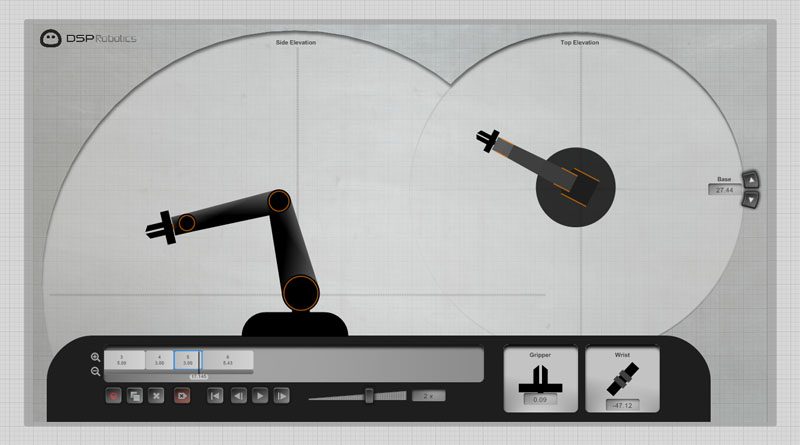Viewport: 800px width, 445px height.
Task: Step back one frame
Action: (x=238, y=396)
